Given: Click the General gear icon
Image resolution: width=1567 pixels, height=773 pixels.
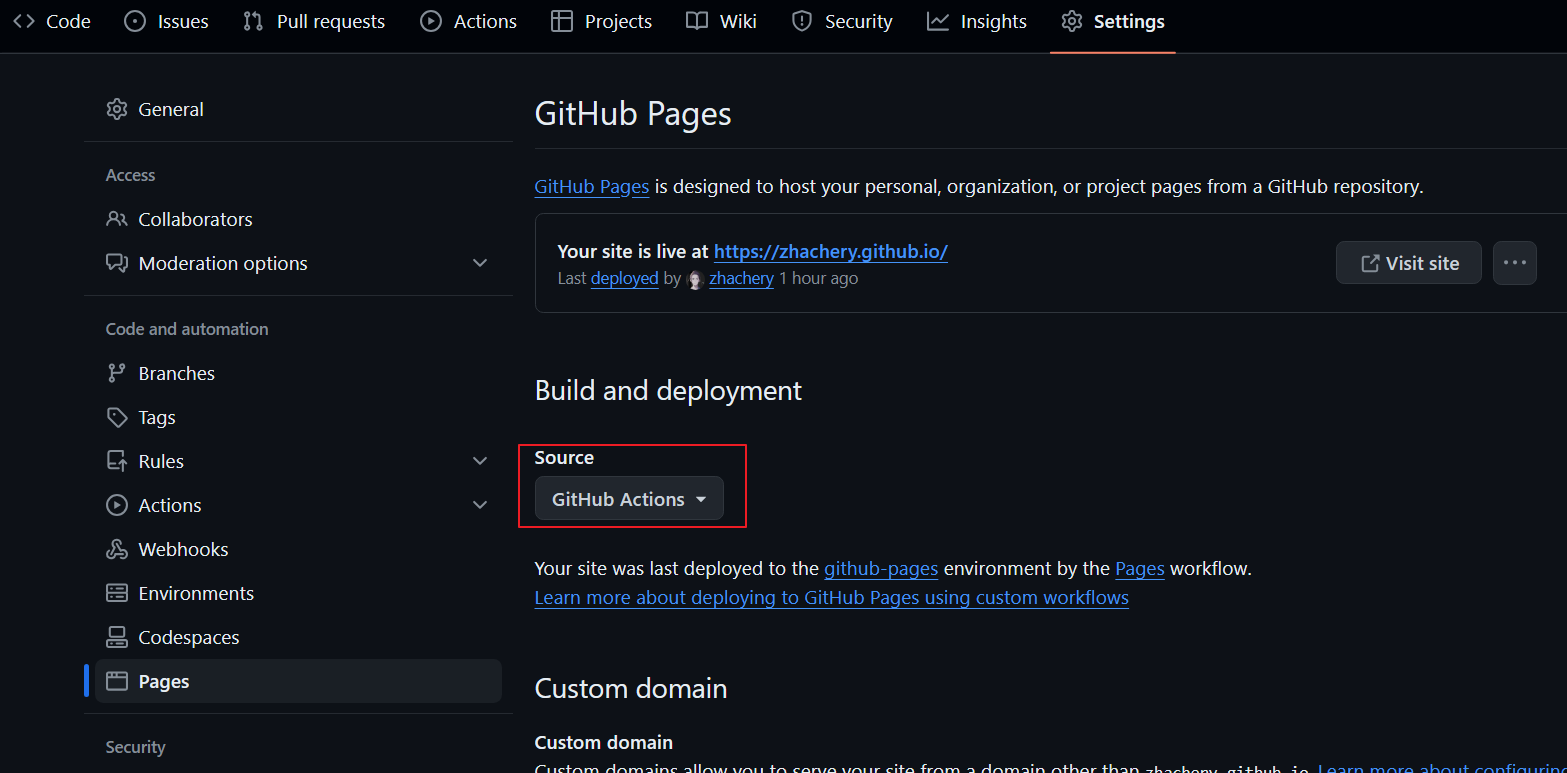Looking at the screenshot, I should point(118,108).
